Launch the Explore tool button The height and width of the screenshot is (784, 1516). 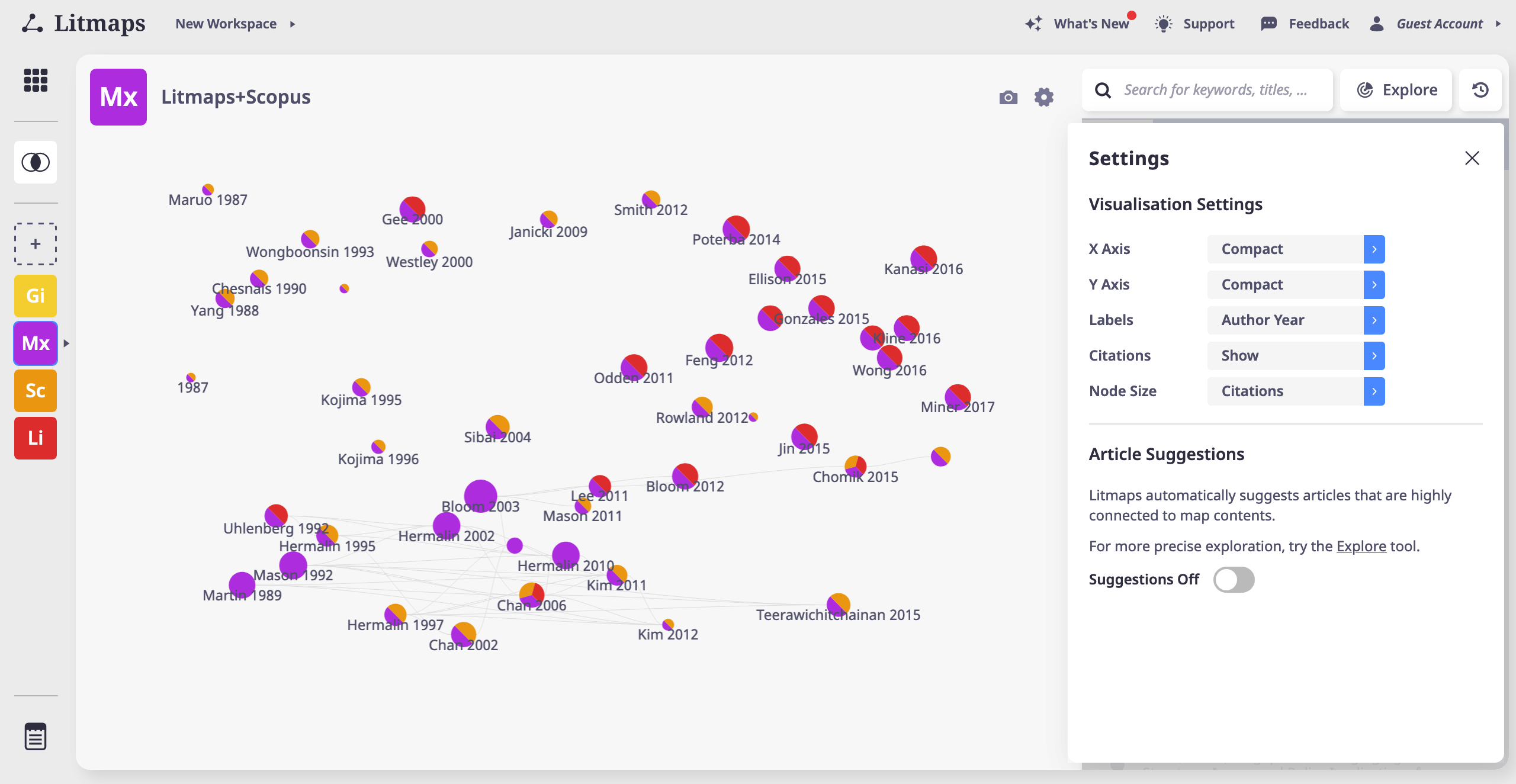pyautogui.click(x=1396, y=89)
